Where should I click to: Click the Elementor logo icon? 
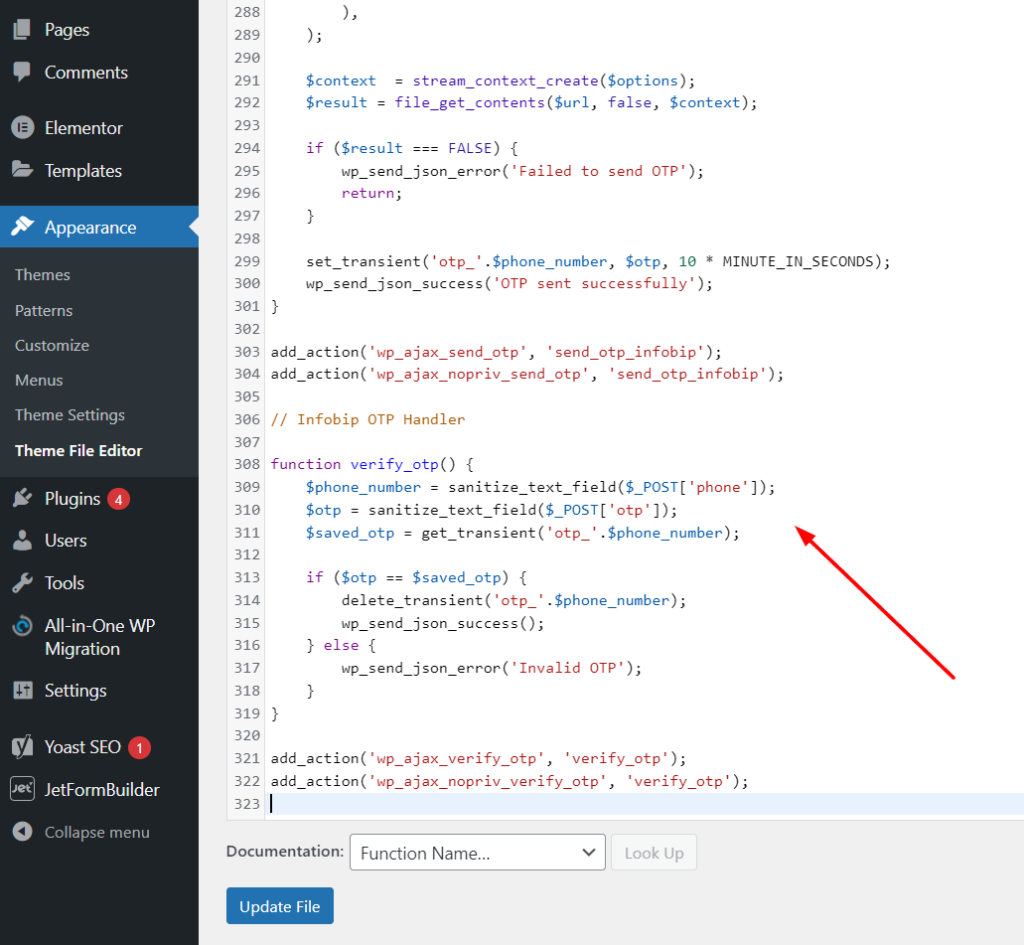22,128
